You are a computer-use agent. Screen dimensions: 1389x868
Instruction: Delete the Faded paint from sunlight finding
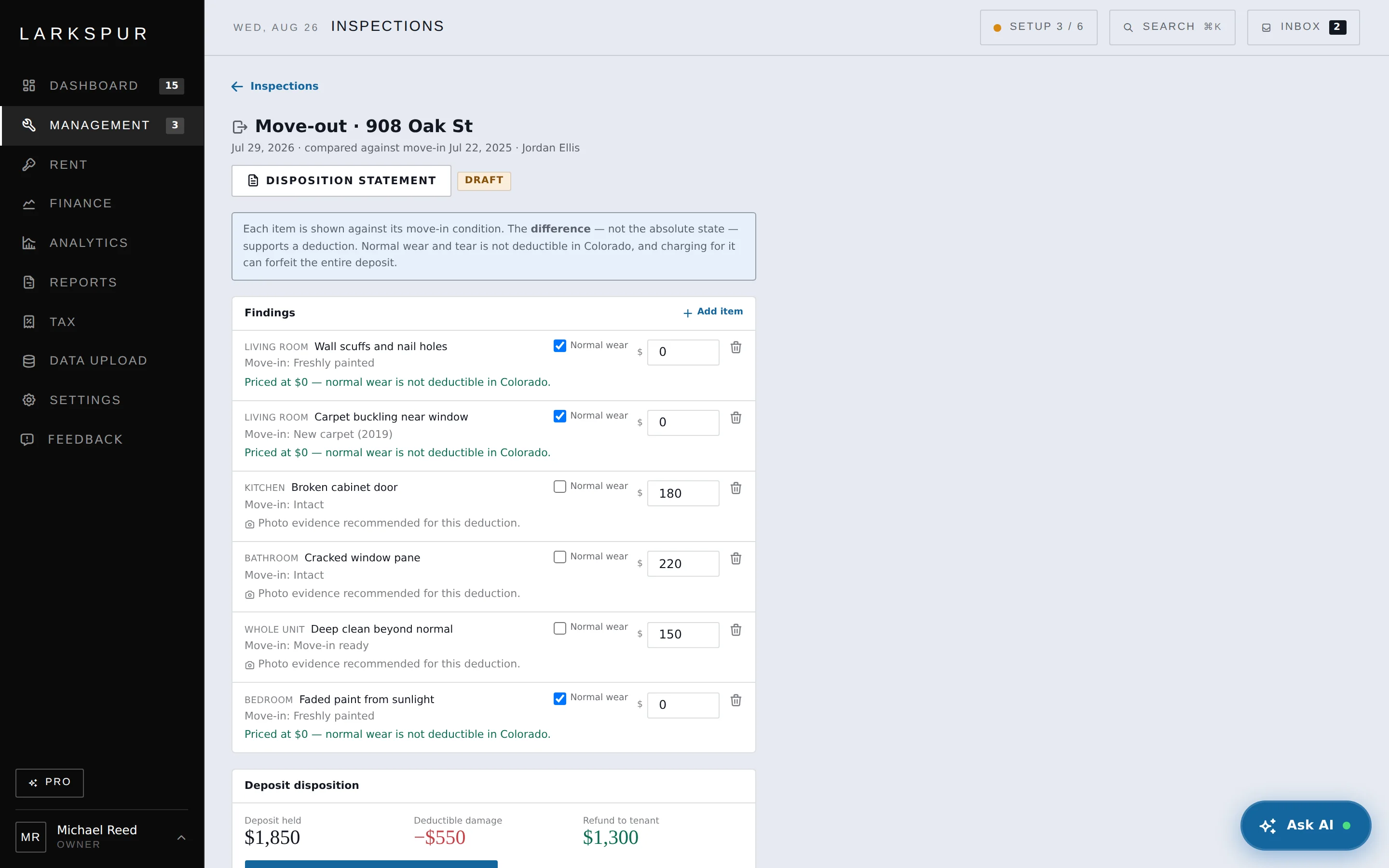[x=736, y=700]
